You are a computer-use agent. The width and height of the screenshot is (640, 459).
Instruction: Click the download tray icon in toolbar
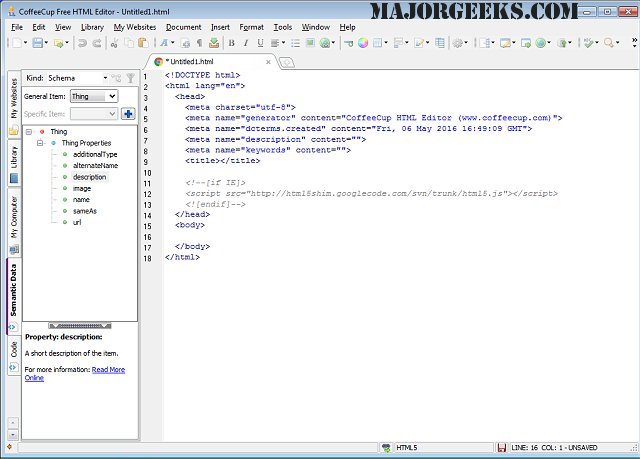214,43
